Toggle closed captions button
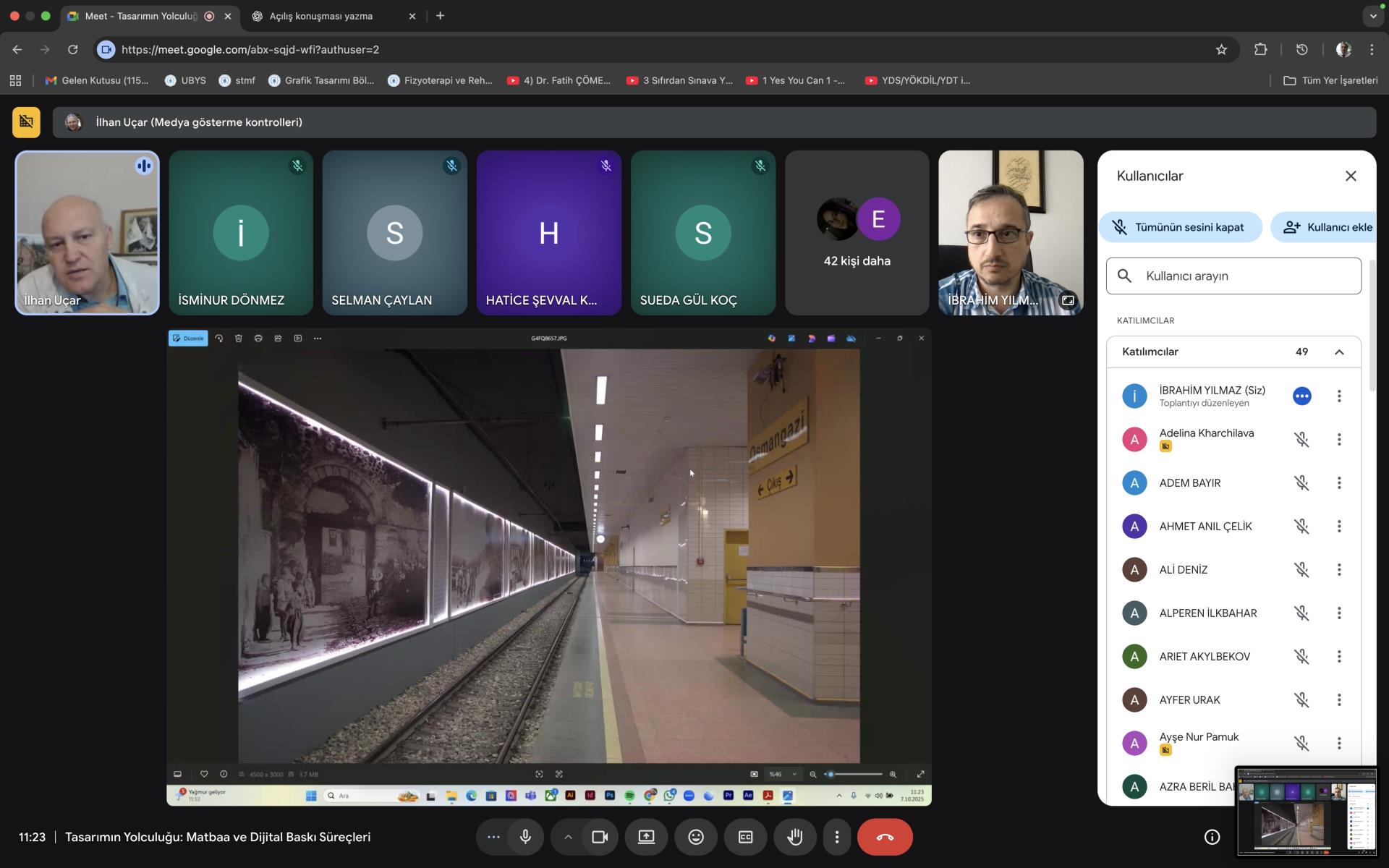1389x868 pixels. coord(745,837)
